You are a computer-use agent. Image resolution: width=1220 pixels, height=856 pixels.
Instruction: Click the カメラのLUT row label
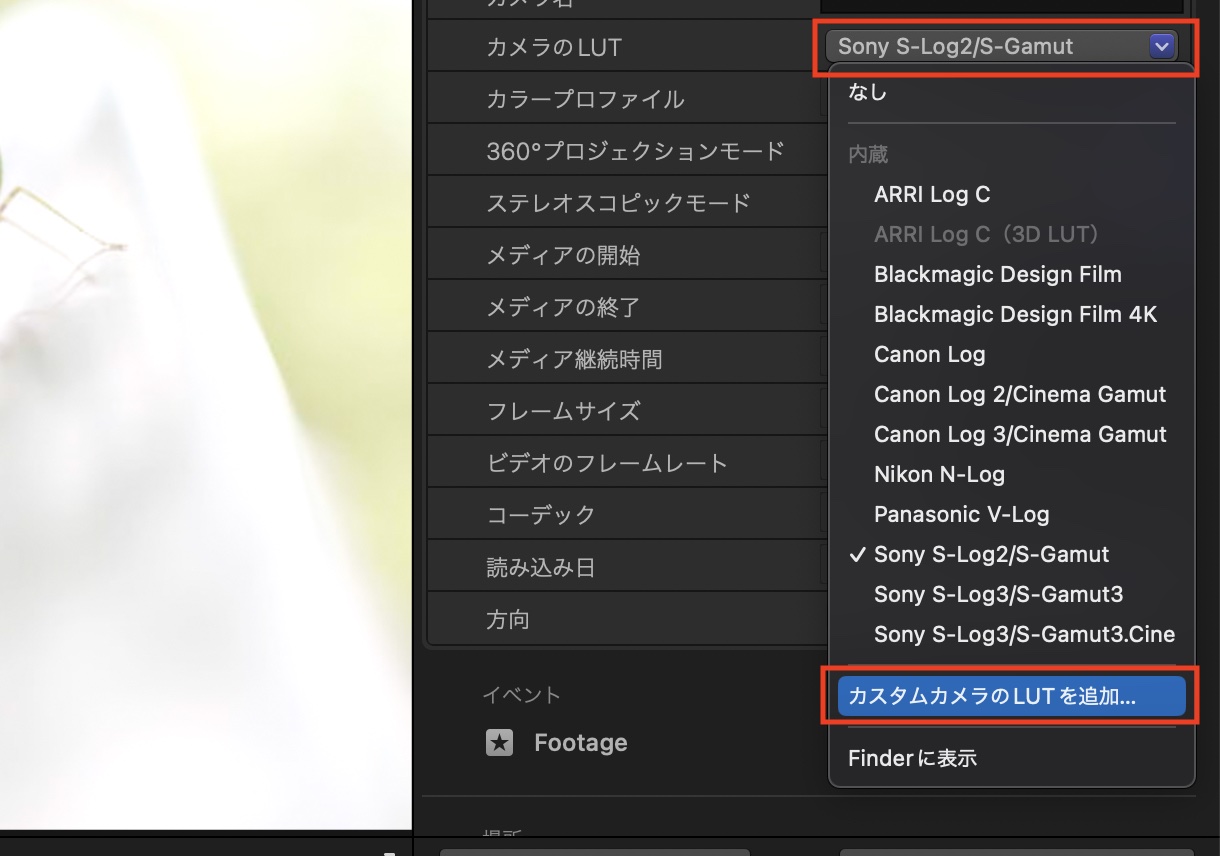[x=554, y=47]
